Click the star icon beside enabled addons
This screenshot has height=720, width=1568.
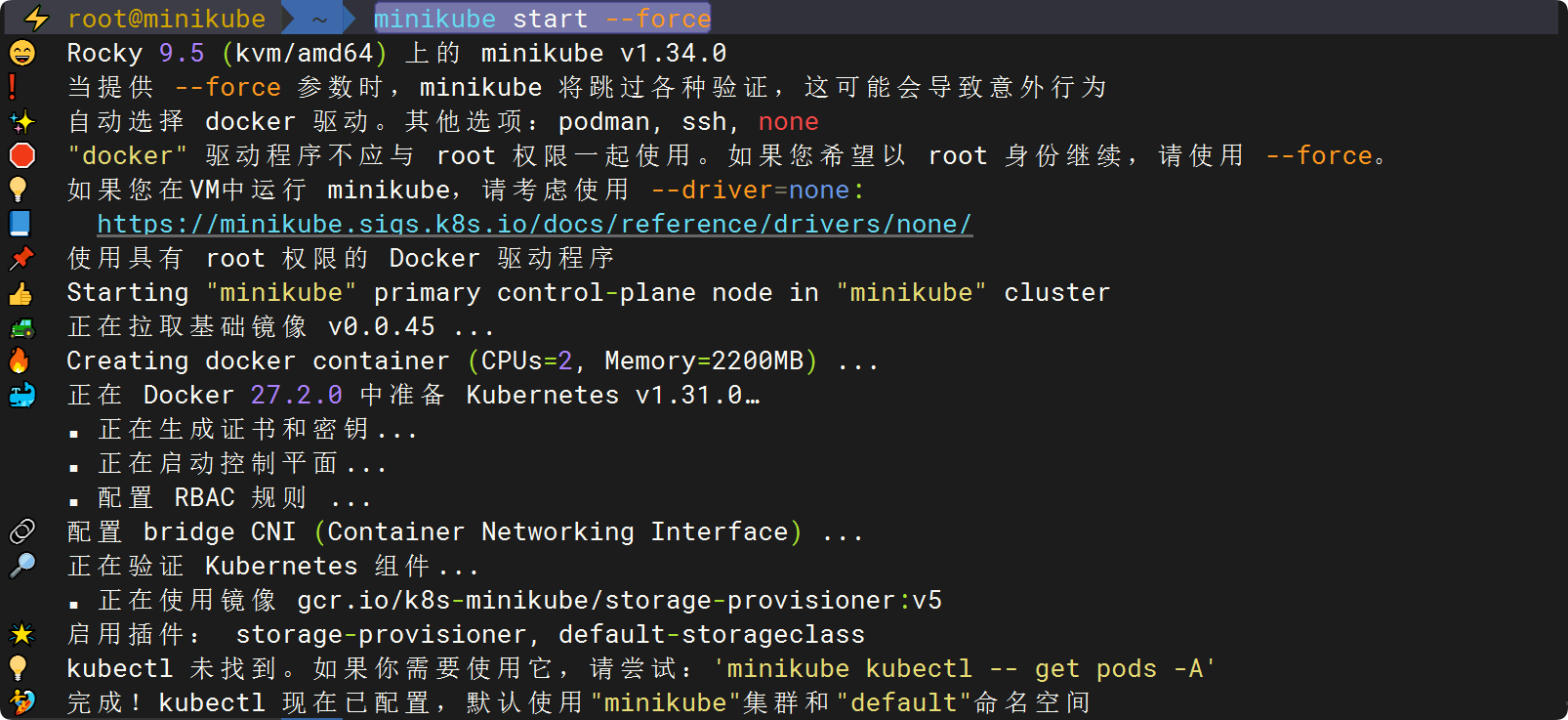(x=21, y=635)
